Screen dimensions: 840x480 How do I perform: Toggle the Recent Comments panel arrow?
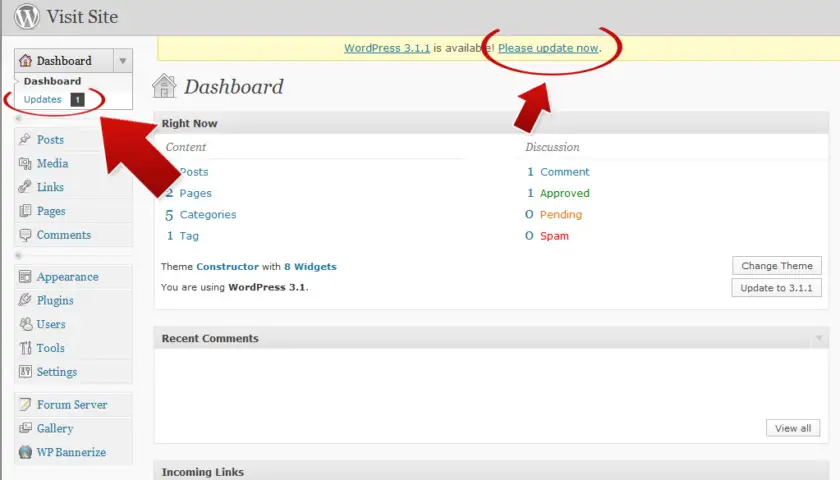pos(819,339)
